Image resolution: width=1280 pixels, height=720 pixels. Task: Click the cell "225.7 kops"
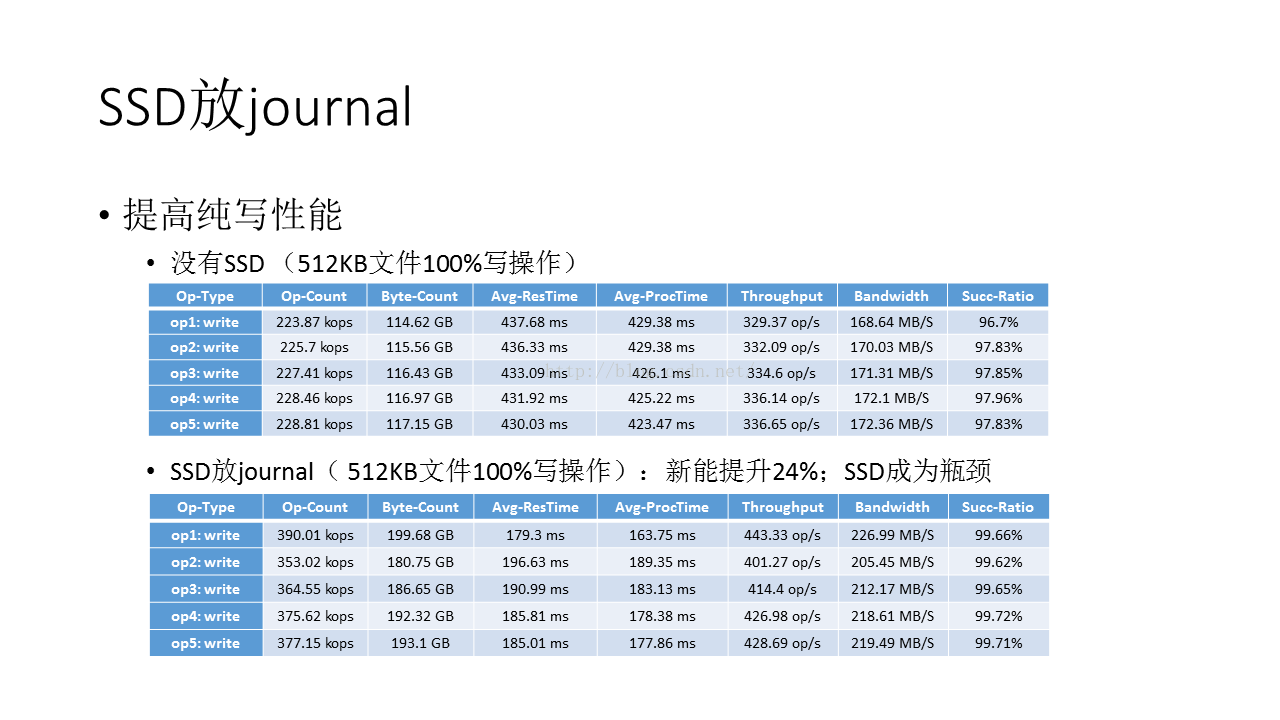click(x=314, y=347)
